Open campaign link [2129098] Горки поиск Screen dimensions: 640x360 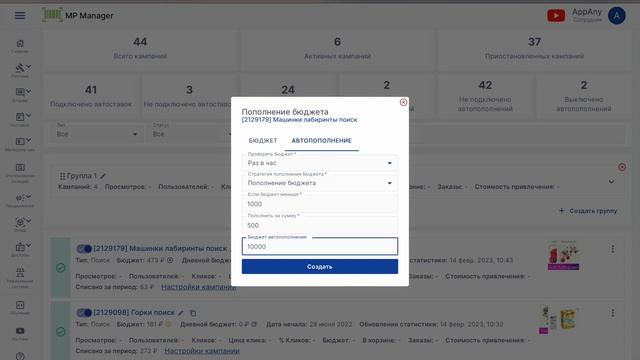click(x=134, y=313)
